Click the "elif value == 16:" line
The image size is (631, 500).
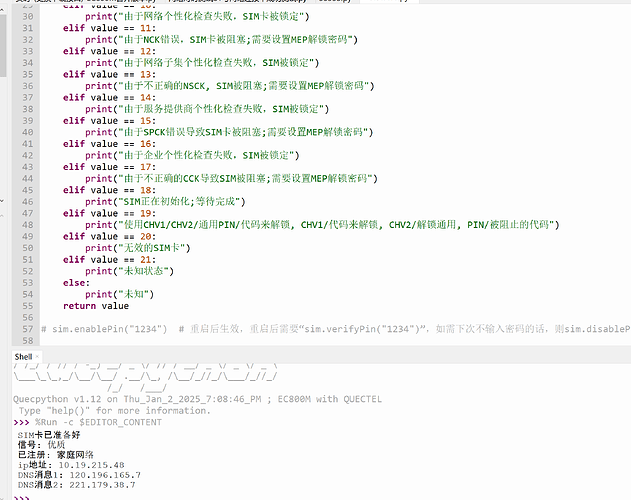[x=109, y=144]
